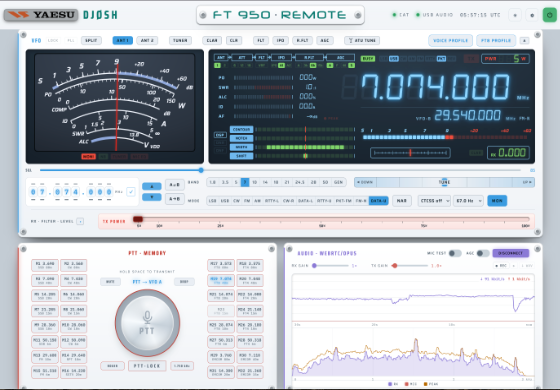This screenshot has width=560, height=390.
Task: Click the IPO button
Action: [x=280, y=40]
